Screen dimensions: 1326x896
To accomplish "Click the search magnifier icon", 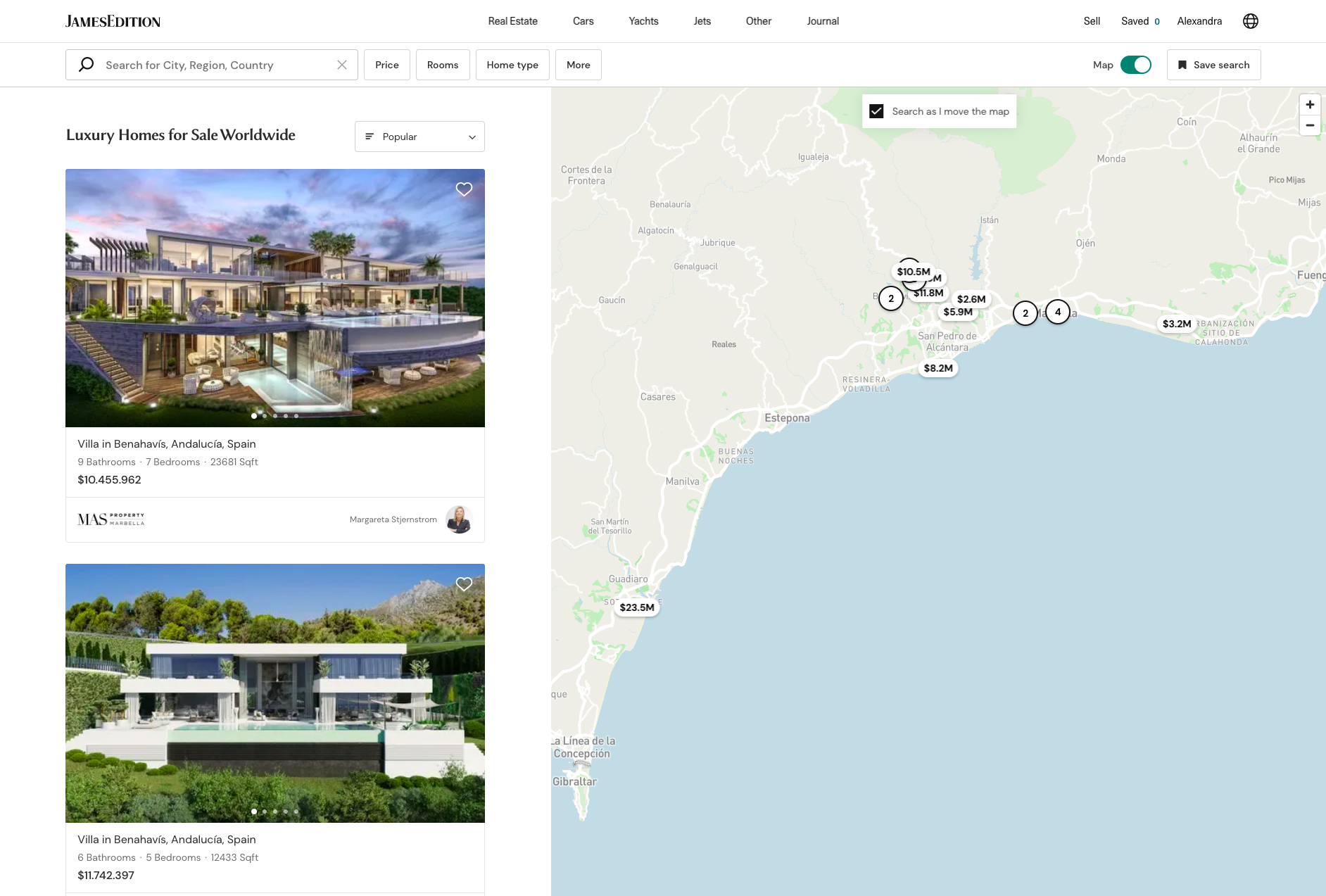I will coord(87,65).
